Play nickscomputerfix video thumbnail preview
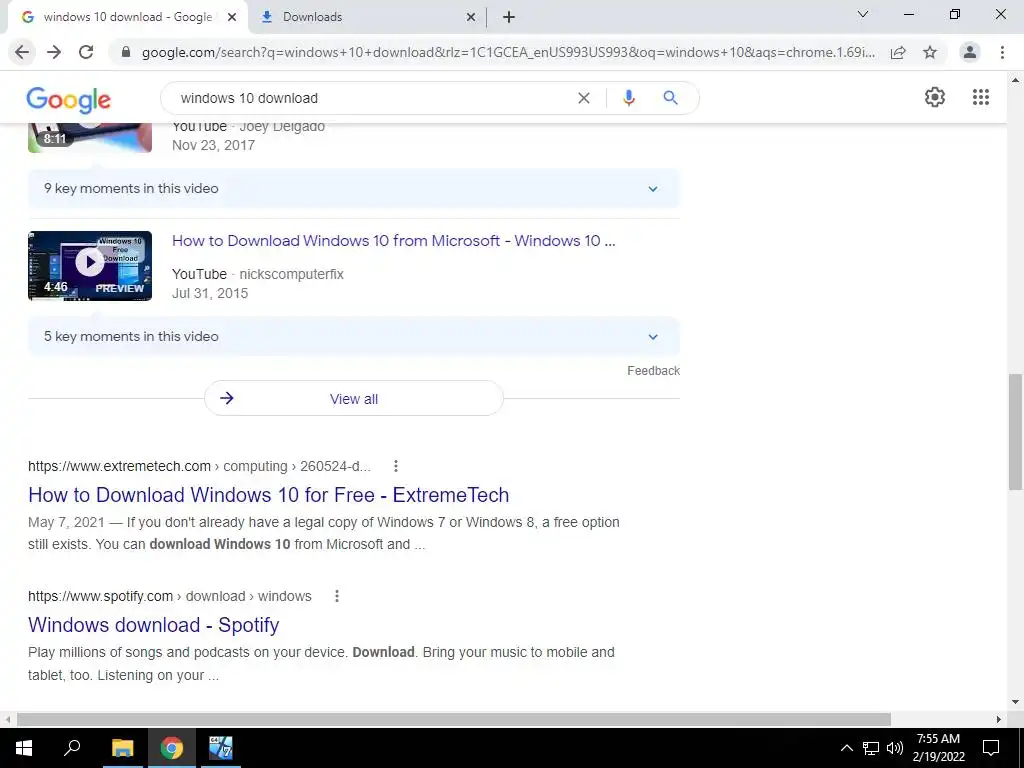 pyautogui.click(x=90, y=266)
